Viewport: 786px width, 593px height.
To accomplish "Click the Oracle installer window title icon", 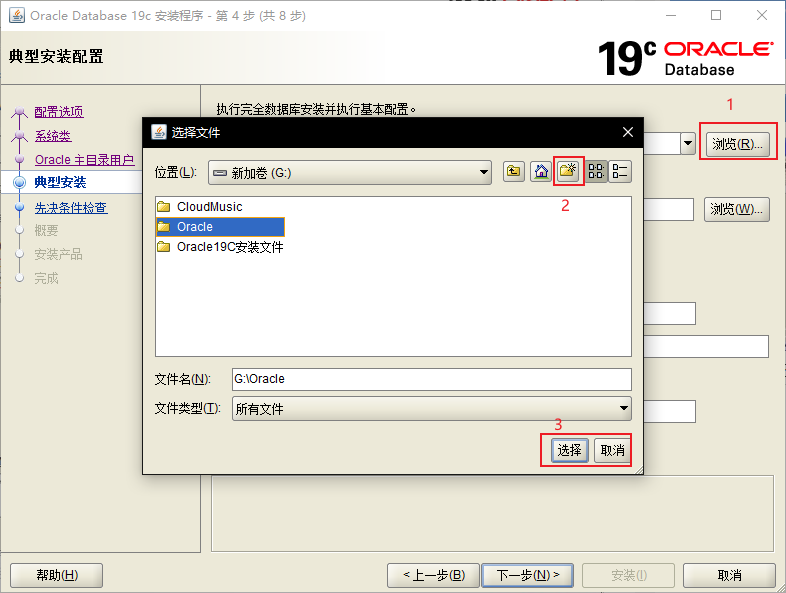I will pyautogui.click(x=17, y=16).
